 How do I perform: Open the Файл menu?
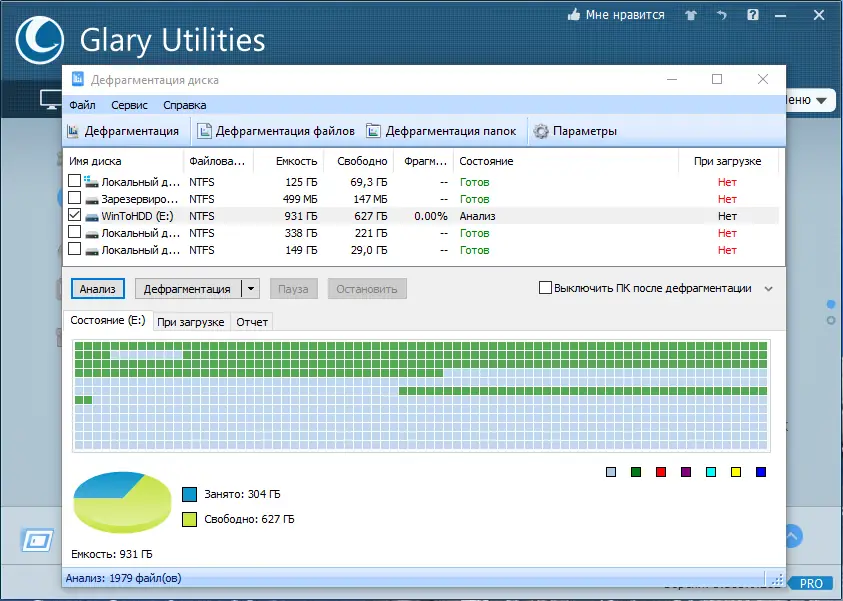click(x=82, y=105)
